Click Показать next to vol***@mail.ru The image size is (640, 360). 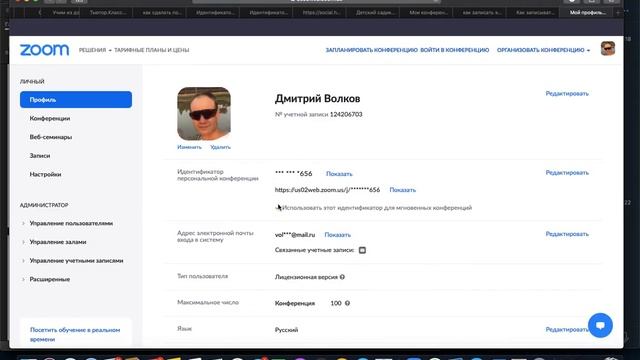tap(338, 235)
